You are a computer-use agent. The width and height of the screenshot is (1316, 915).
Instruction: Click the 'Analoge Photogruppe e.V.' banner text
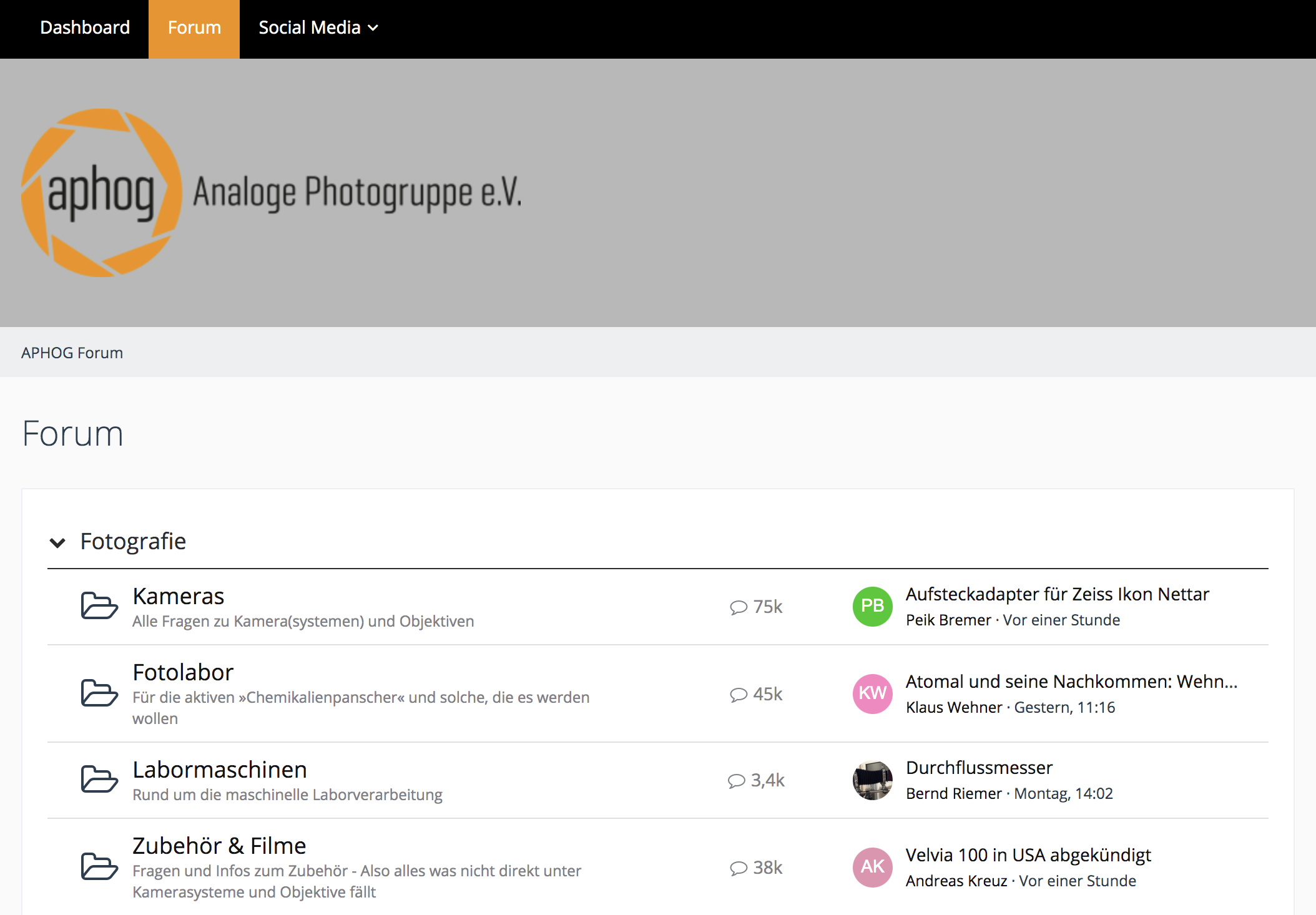pos(357,193)
